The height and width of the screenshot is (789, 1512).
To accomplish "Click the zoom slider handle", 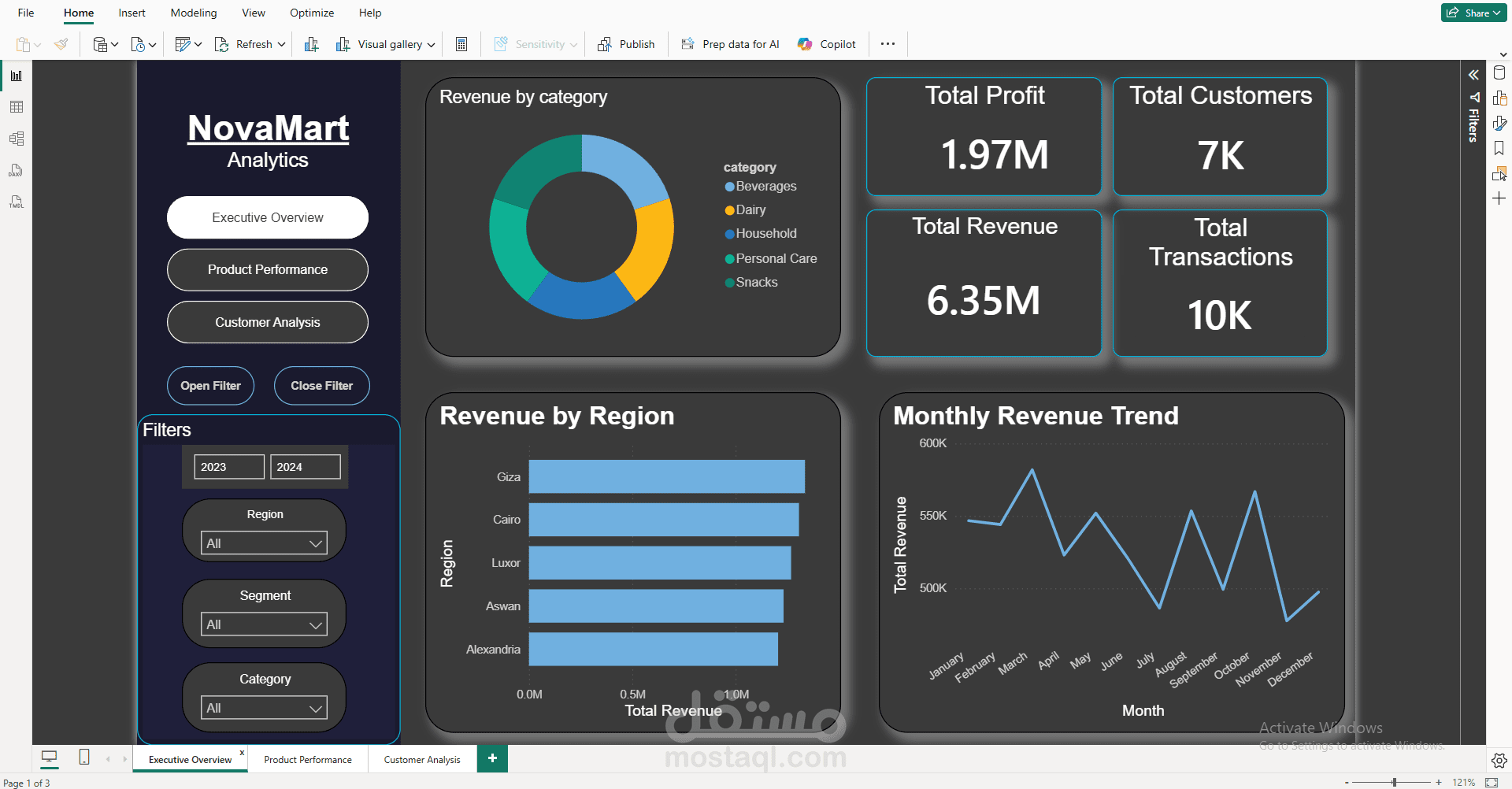I will pyautogui.click(x=1394, y=783).
